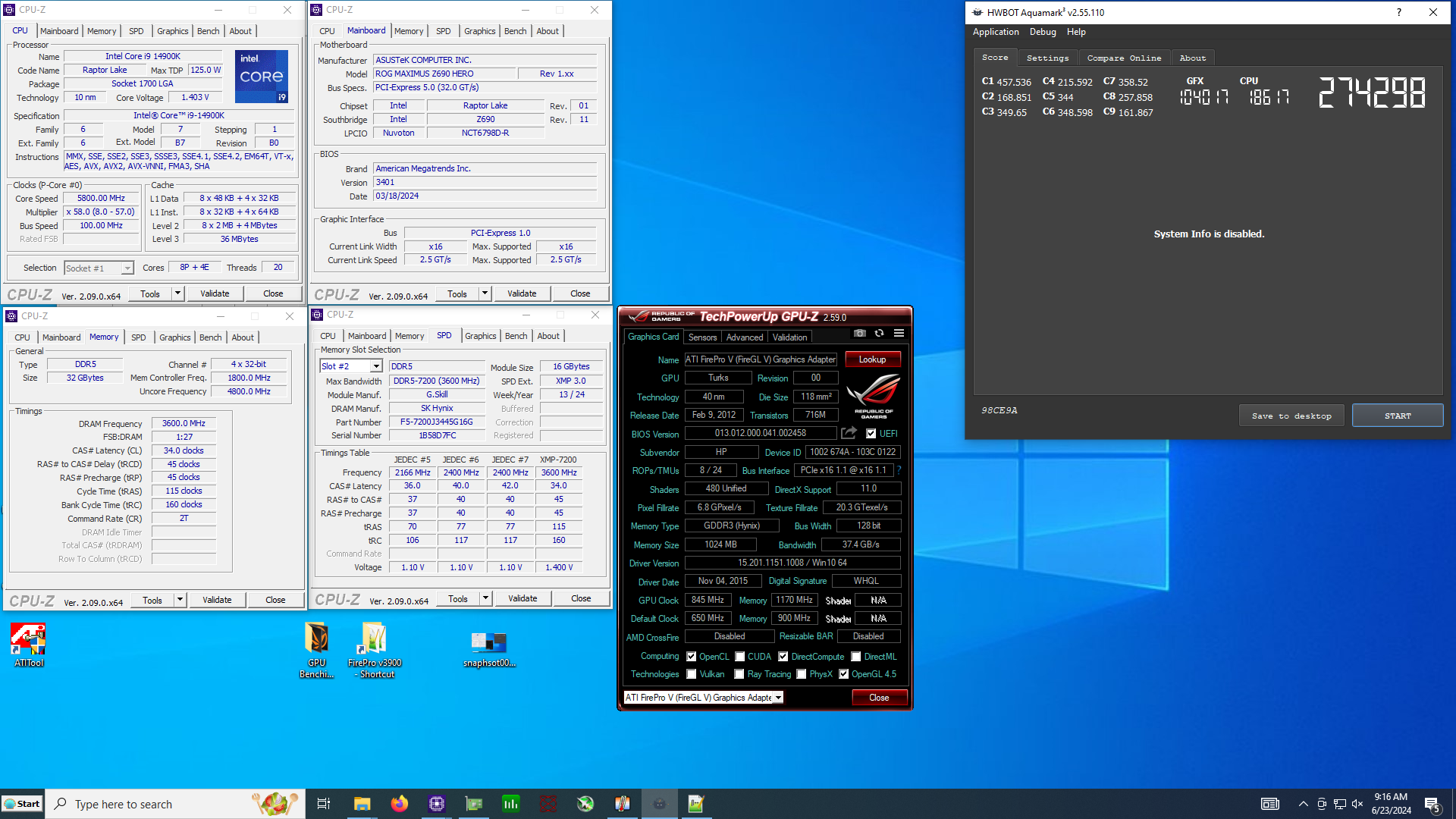
Task: Open the green sphere jet taskbar icon
Action: (x=585, y=804)
